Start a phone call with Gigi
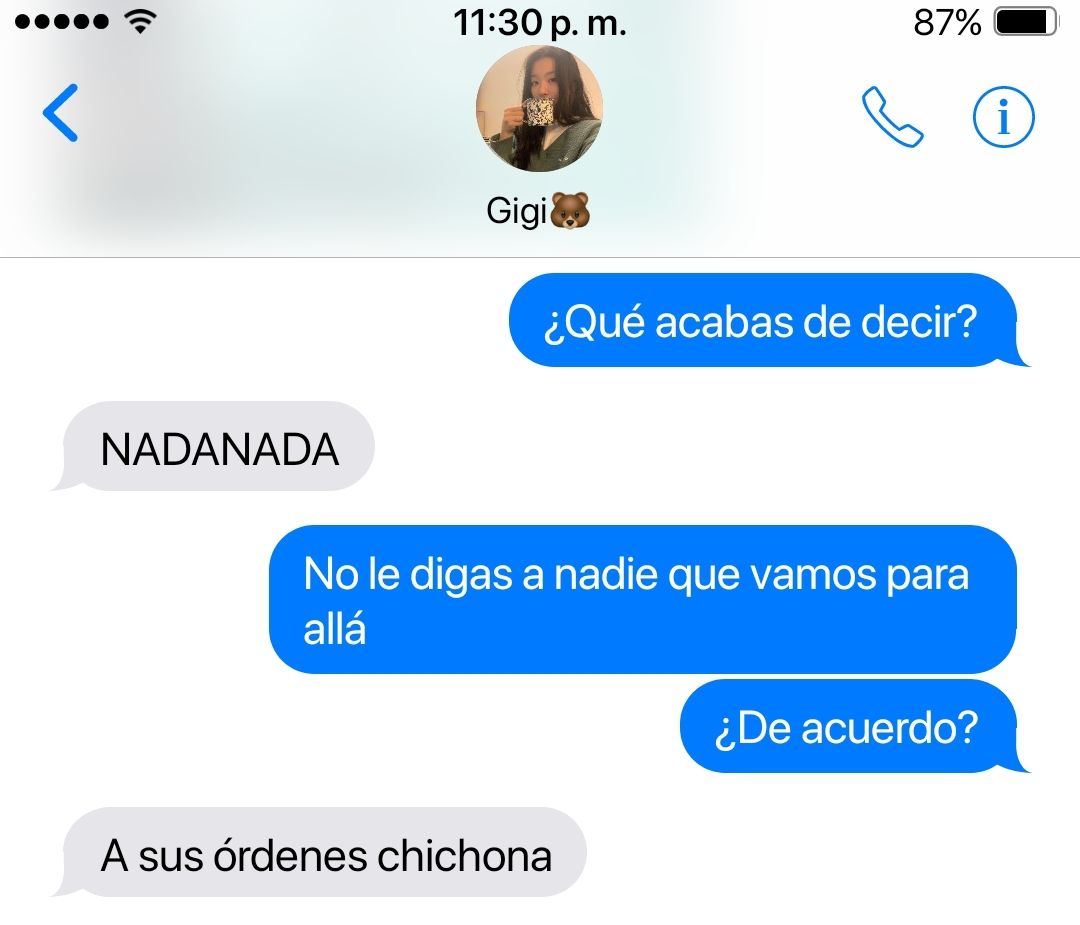 point(892,116)
